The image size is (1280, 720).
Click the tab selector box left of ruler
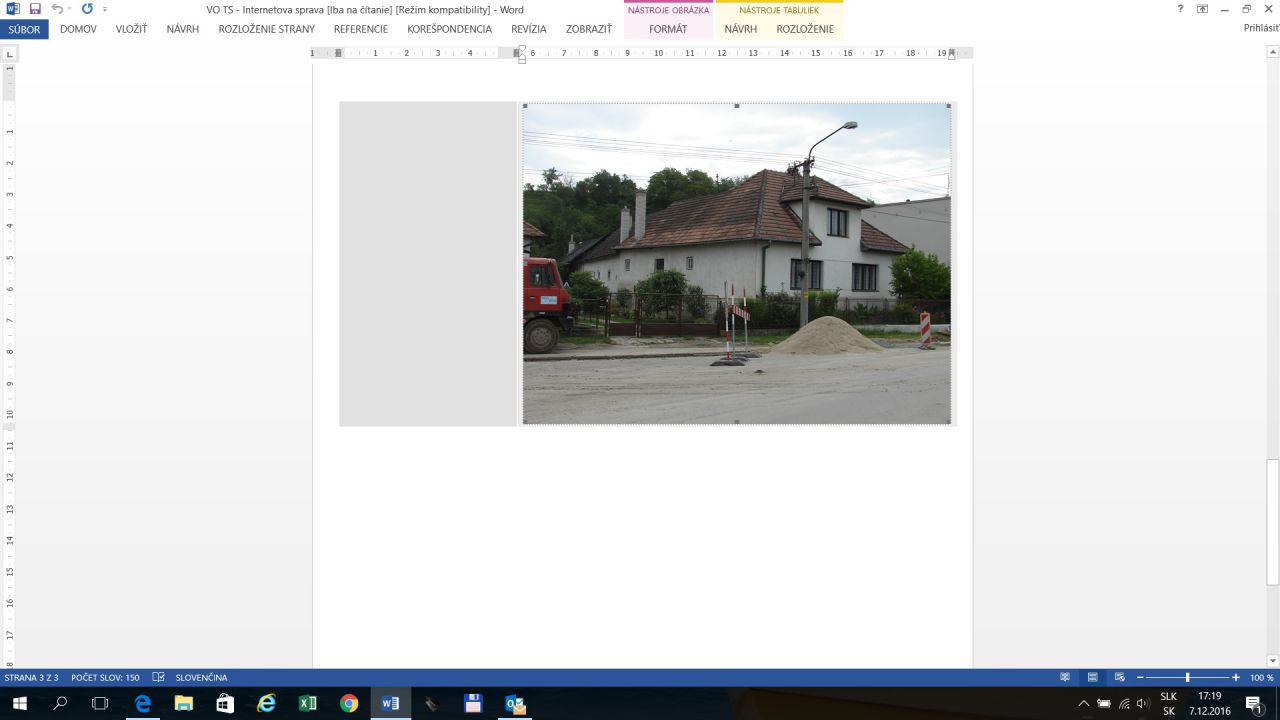9,53
